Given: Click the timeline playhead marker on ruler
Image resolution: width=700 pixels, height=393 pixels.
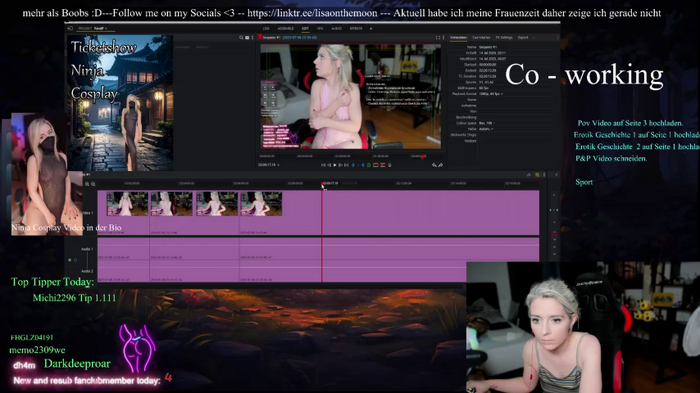Looking at the screenshot, I should click(322, 184).
